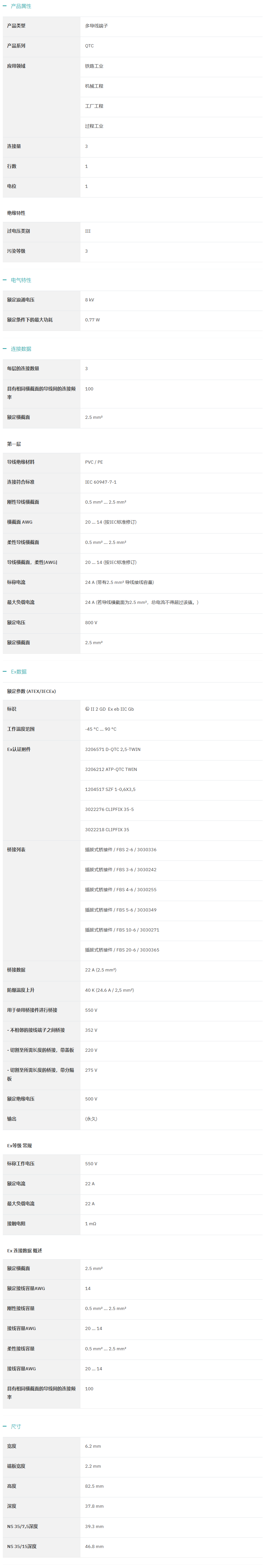This screenshot has height=1568, width=264.
Task: Select the 6.2 mm width value
Action: point(93,1447)
